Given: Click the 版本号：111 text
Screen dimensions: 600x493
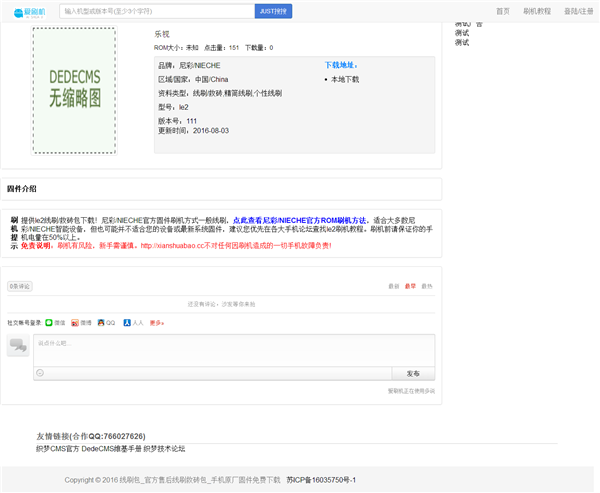Looking at the screenshot, I should 178,121.
